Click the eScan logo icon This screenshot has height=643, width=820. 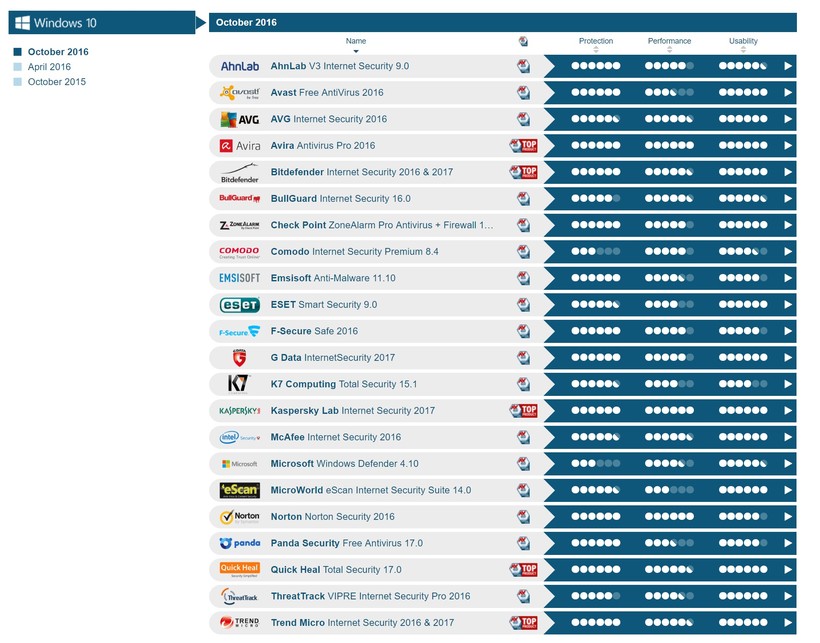[x=240, y=490]
